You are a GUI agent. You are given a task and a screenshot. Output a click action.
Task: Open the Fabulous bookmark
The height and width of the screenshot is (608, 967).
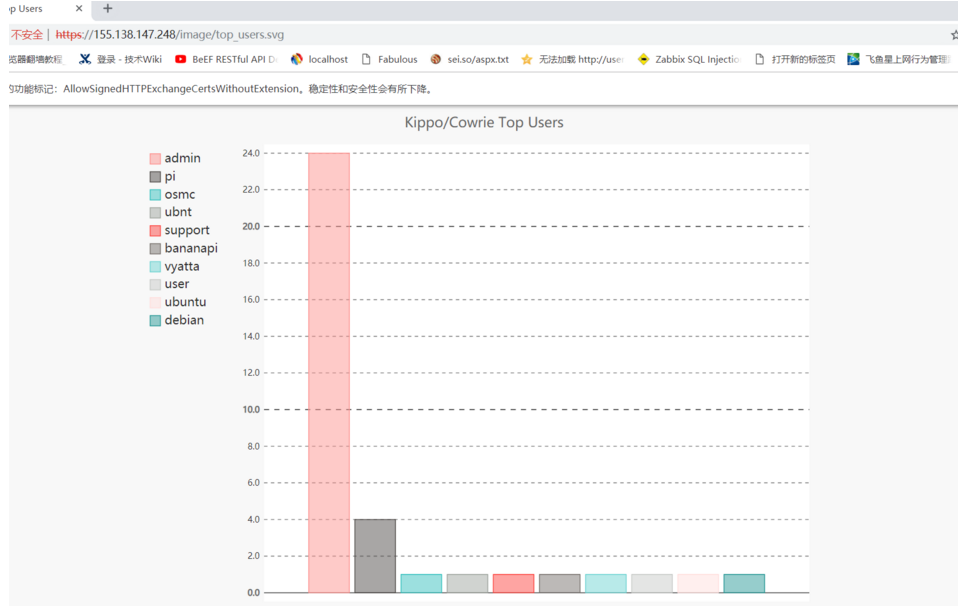(x=389, y=59)
